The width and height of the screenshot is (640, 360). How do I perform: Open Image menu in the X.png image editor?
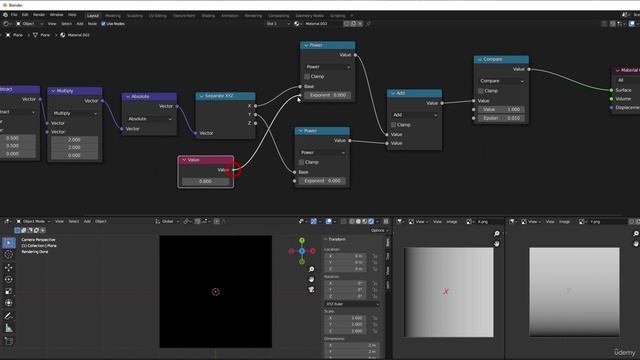coord(451,221)
